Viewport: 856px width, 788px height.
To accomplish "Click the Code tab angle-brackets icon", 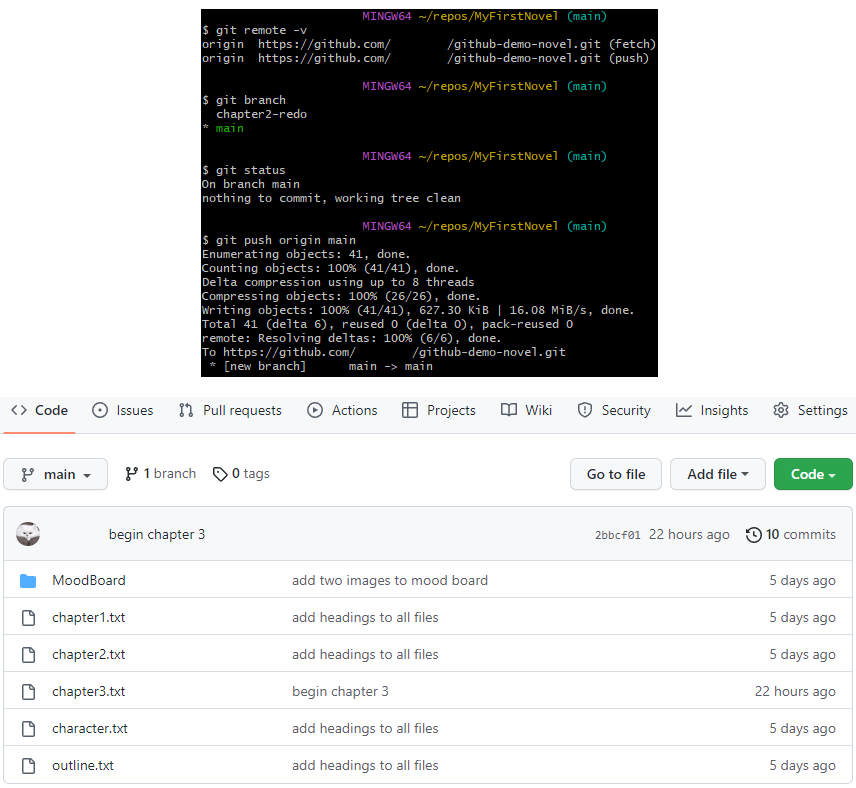I will (19, 410).
